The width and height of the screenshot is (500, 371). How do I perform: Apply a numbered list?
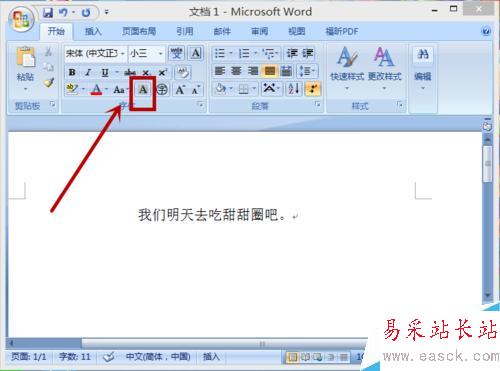[244, 53]
